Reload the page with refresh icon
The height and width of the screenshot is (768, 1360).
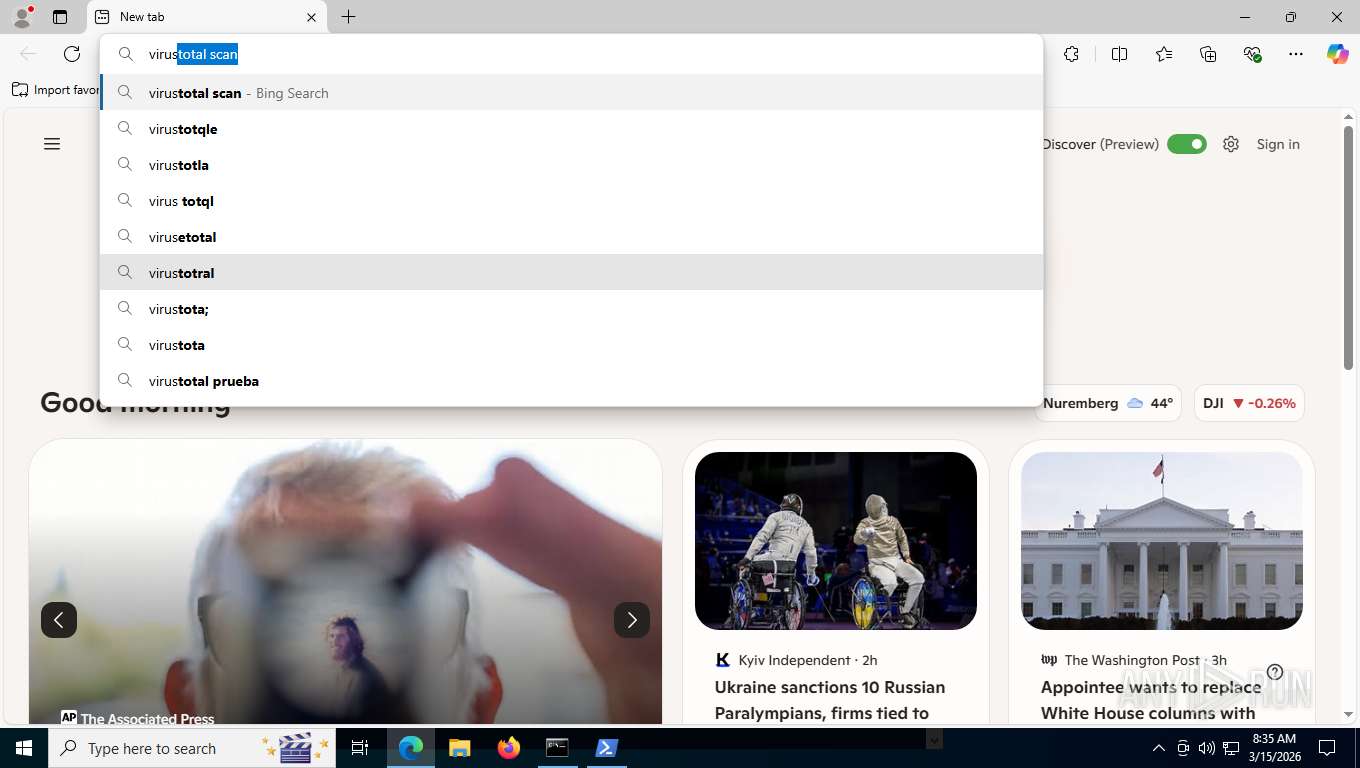click(x=72, y=54)
